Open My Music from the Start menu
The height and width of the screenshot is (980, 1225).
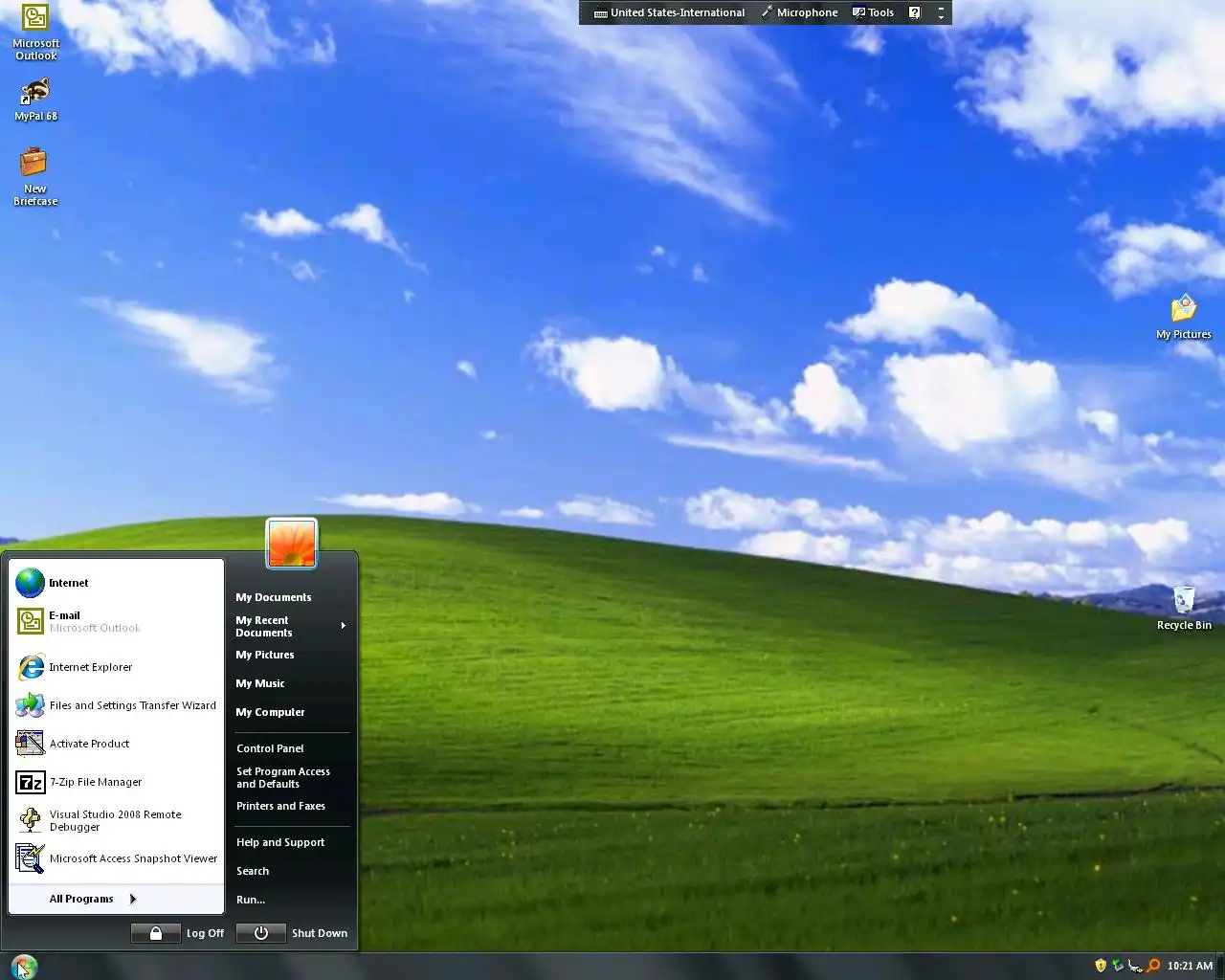click(291, 683)
